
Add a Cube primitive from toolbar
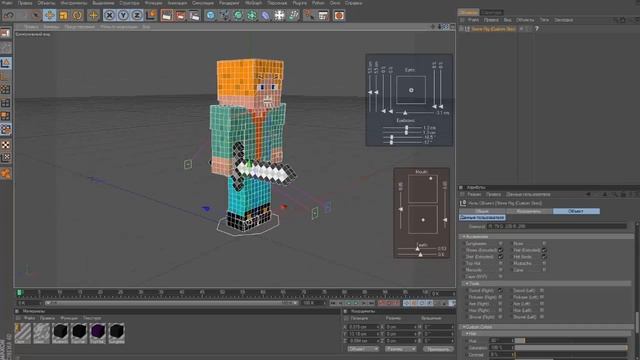click(x=210, y=16)
